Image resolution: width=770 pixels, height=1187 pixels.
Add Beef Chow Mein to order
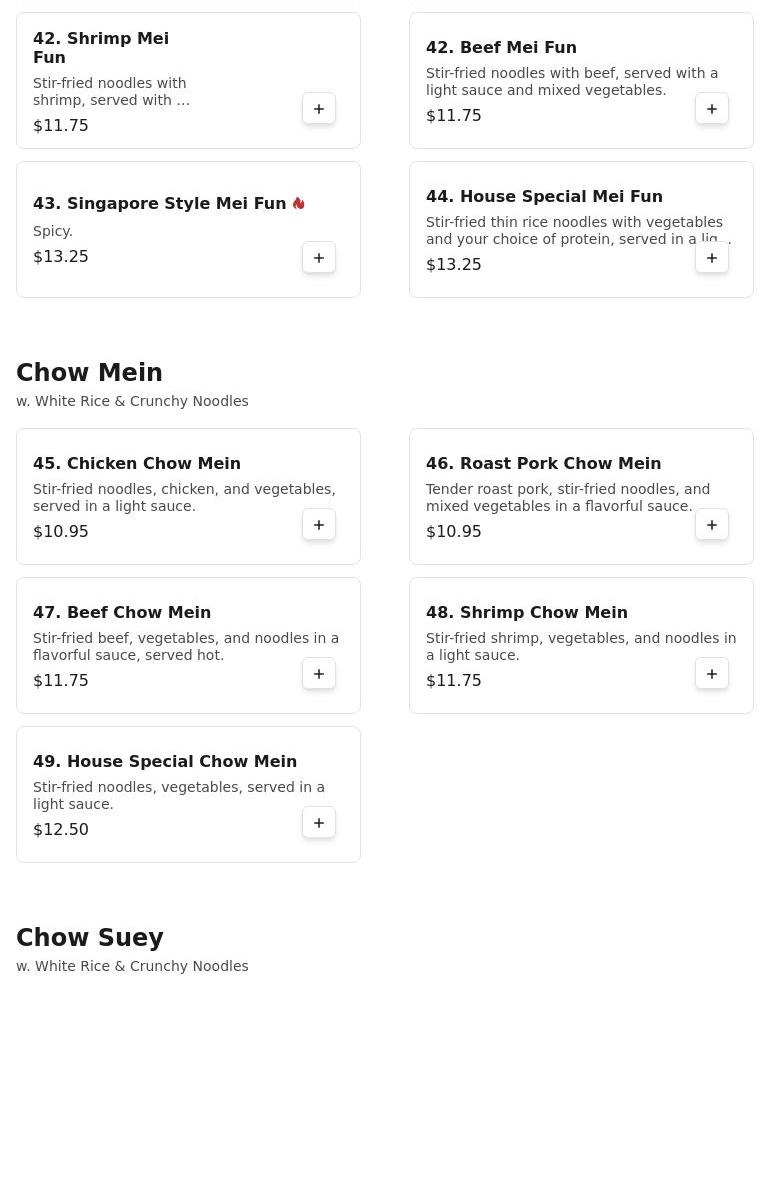319,674
